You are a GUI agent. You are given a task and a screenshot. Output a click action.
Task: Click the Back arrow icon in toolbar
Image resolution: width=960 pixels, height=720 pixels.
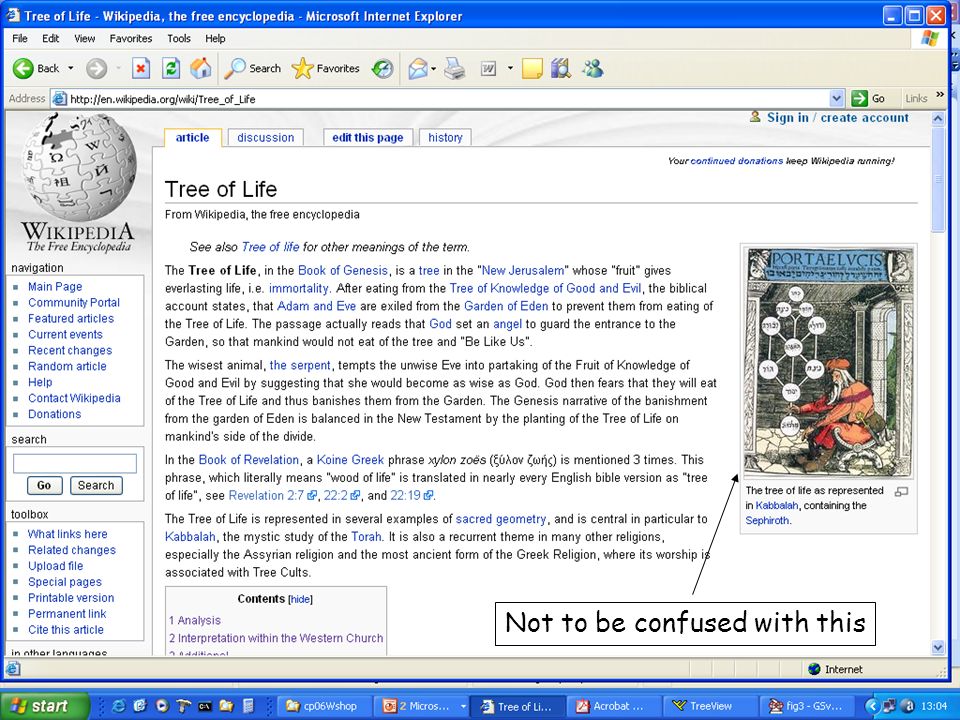[x=23, y=69]
